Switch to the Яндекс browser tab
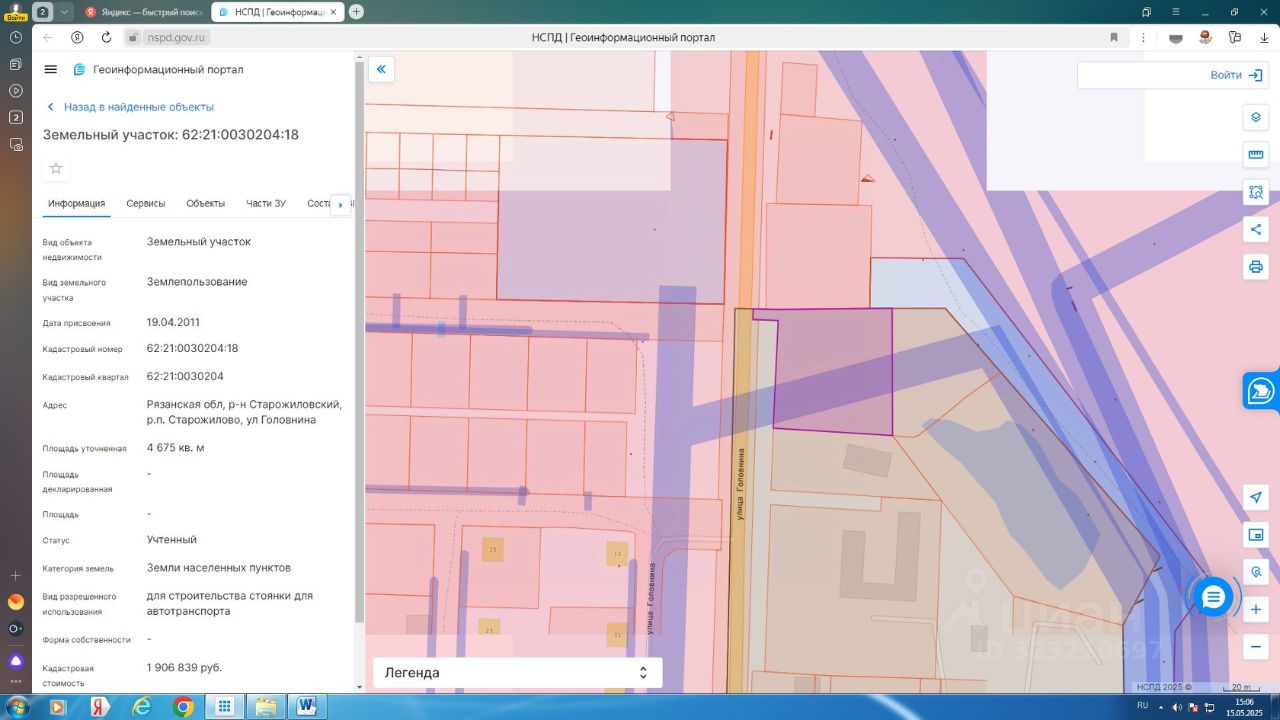Screen dimensions: 1280x720 click(x=142, y=12)
